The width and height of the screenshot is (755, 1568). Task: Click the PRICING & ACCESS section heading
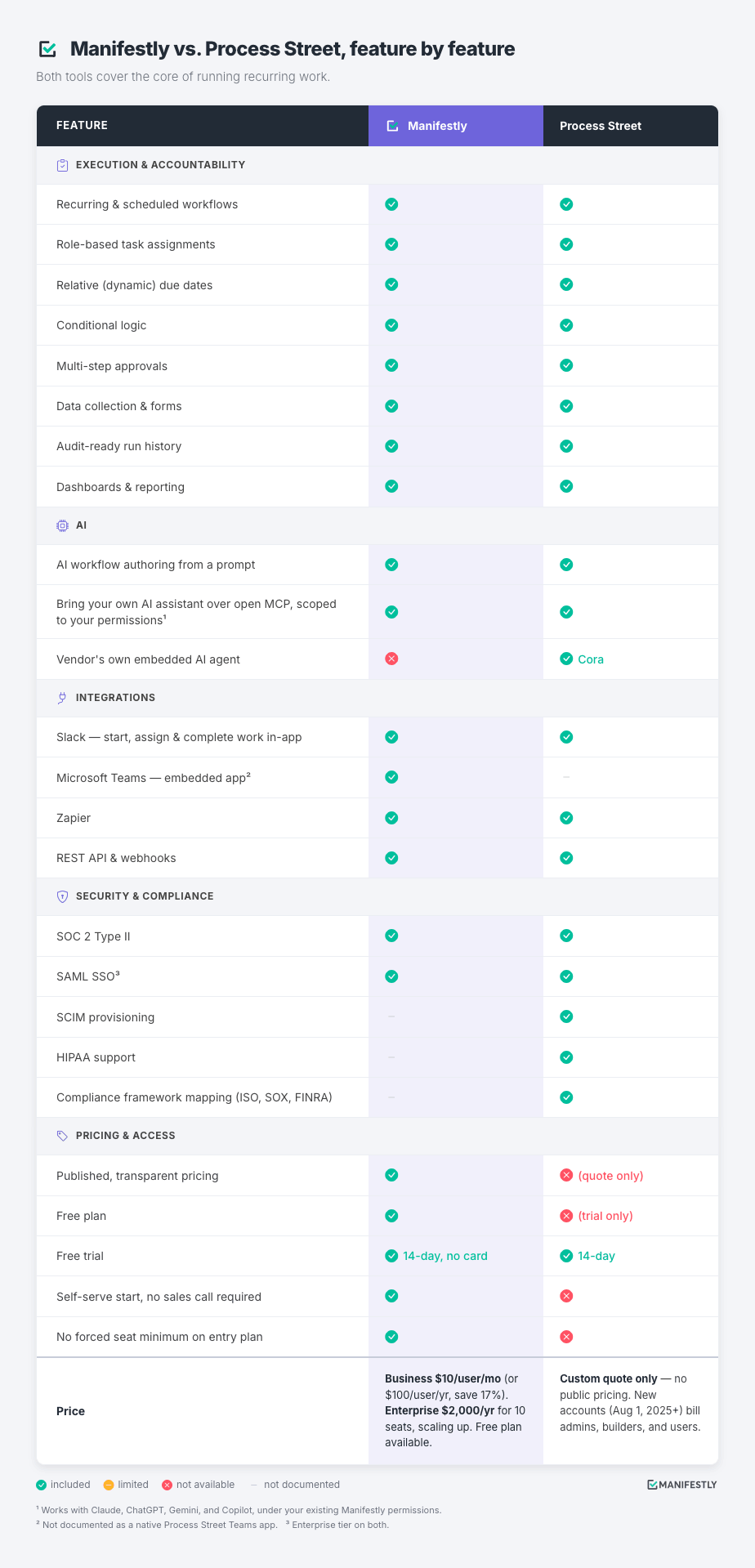126,1136
